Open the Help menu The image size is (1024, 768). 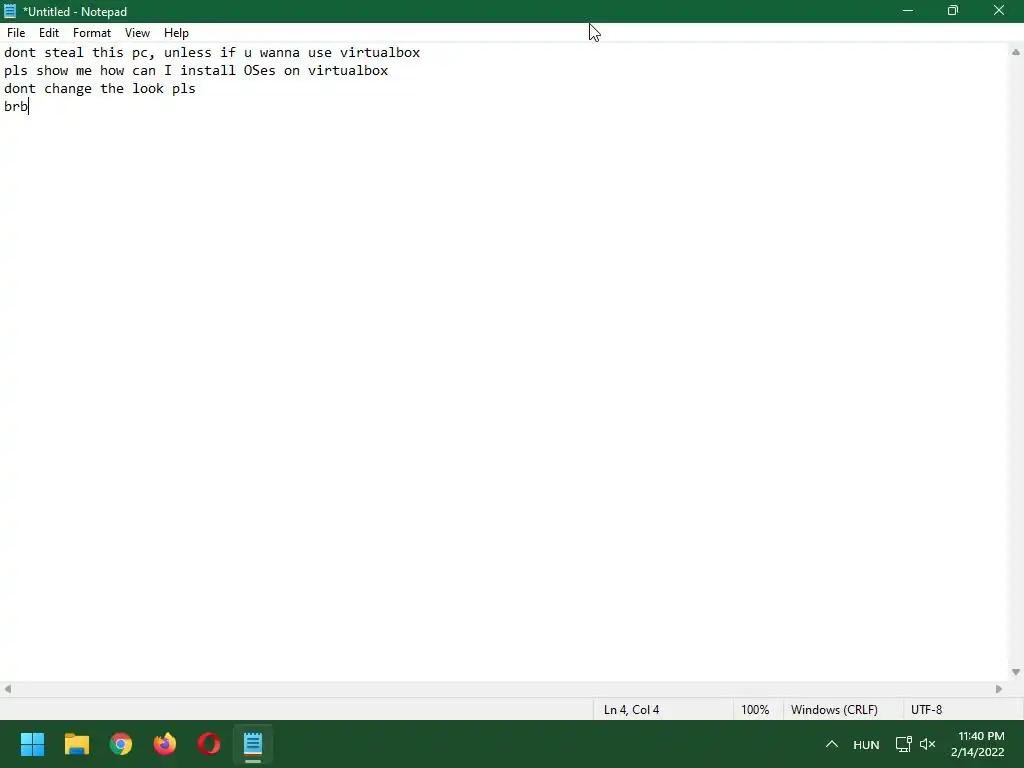(176, 33)
